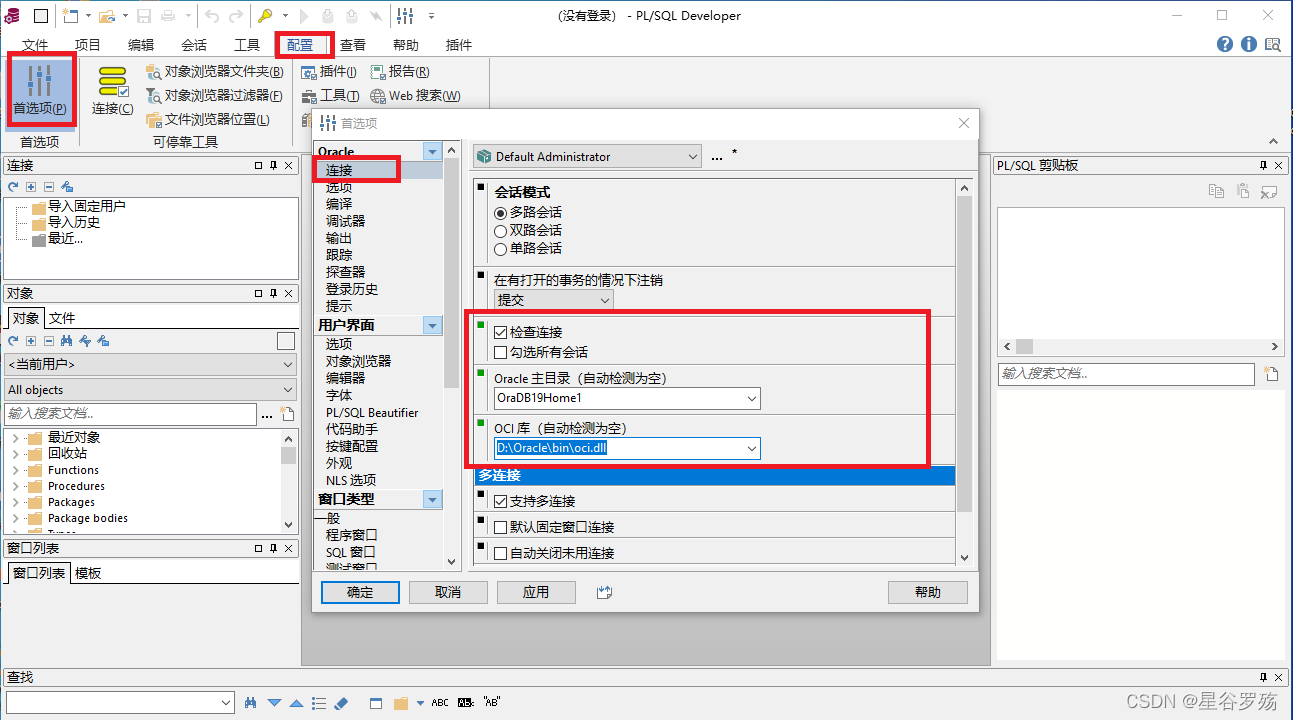This screenshot has height=720, width=1293.
Task: Click the preferences sliders icon in quick toolbar
Action: point(405,16)
